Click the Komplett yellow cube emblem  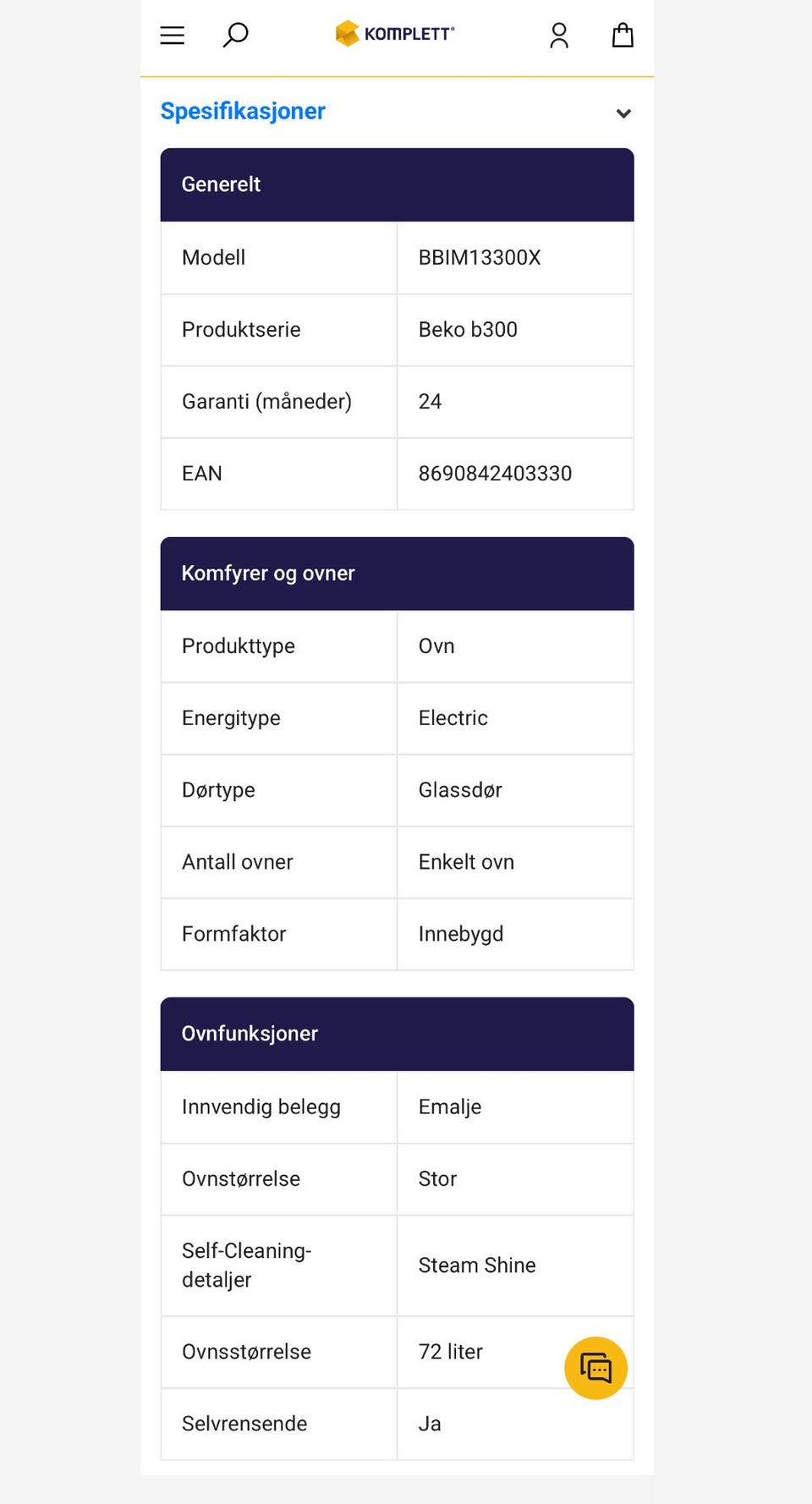click(347, 33)
